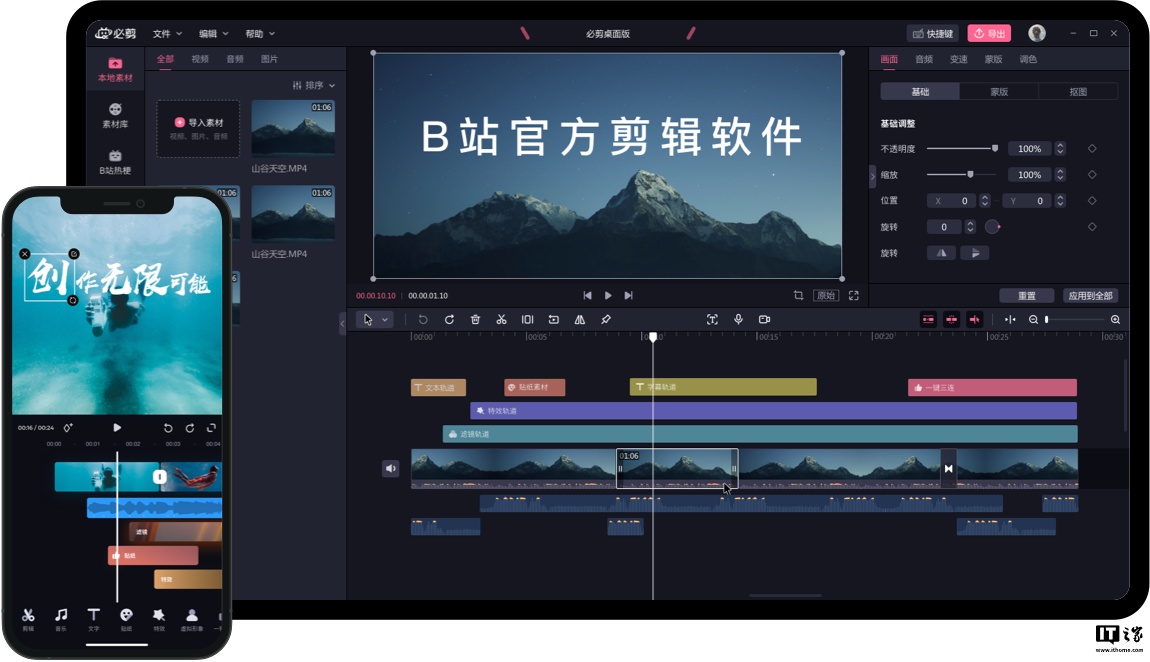
Task: Click the redo icon above the timeline
Action: click(x=449, y=319)
